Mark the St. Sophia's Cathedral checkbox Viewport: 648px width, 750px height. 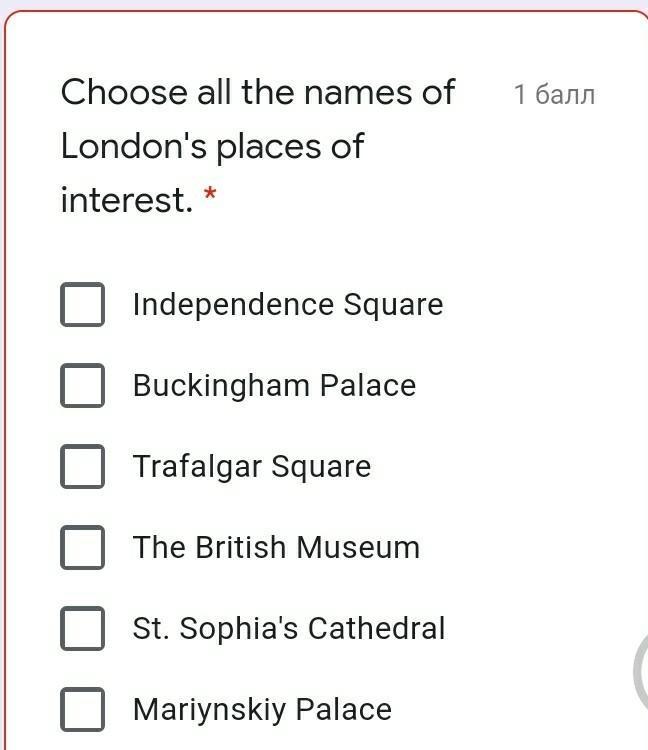tap(82, 629)
